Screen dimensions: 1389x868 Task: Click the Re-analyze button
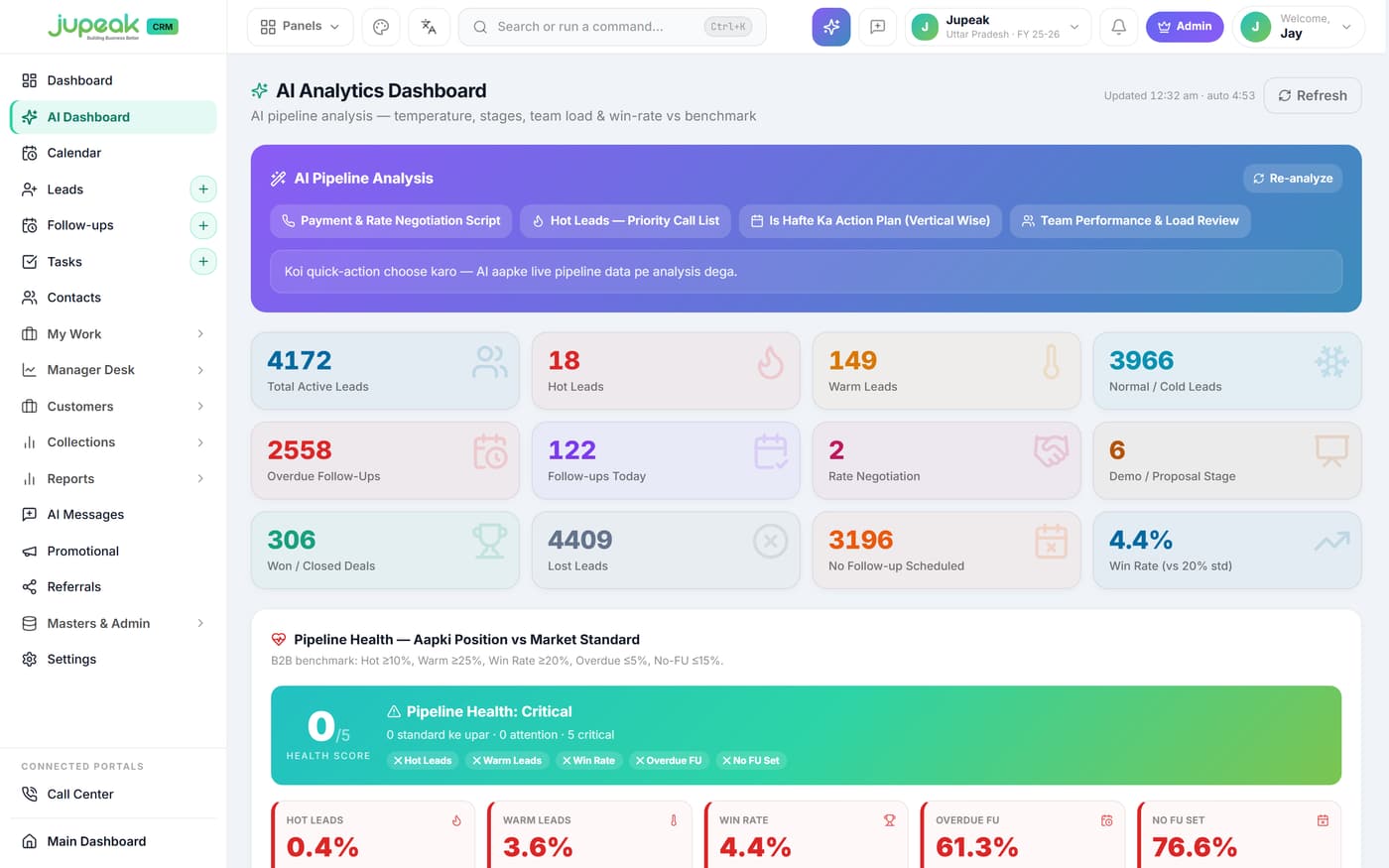(x=1293, y=178)
